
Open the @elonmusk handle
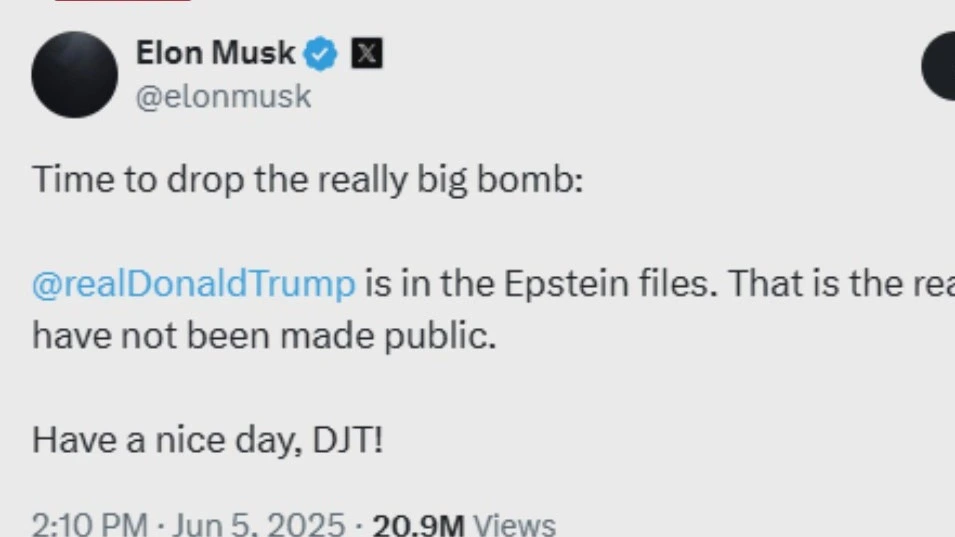pyautogui.click(x=223, y=97)
